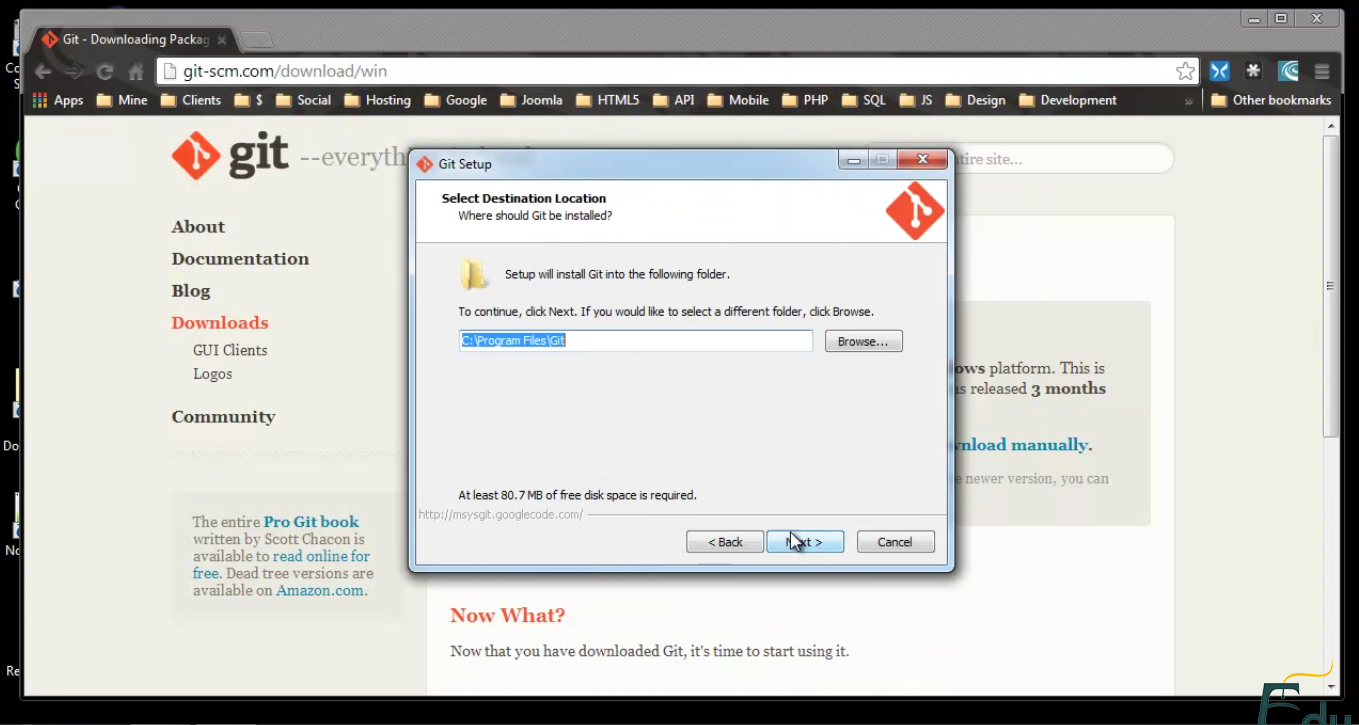Open the Documentation menu link
This screenshot has height=725, width=1359.
[x=240, y=259]
